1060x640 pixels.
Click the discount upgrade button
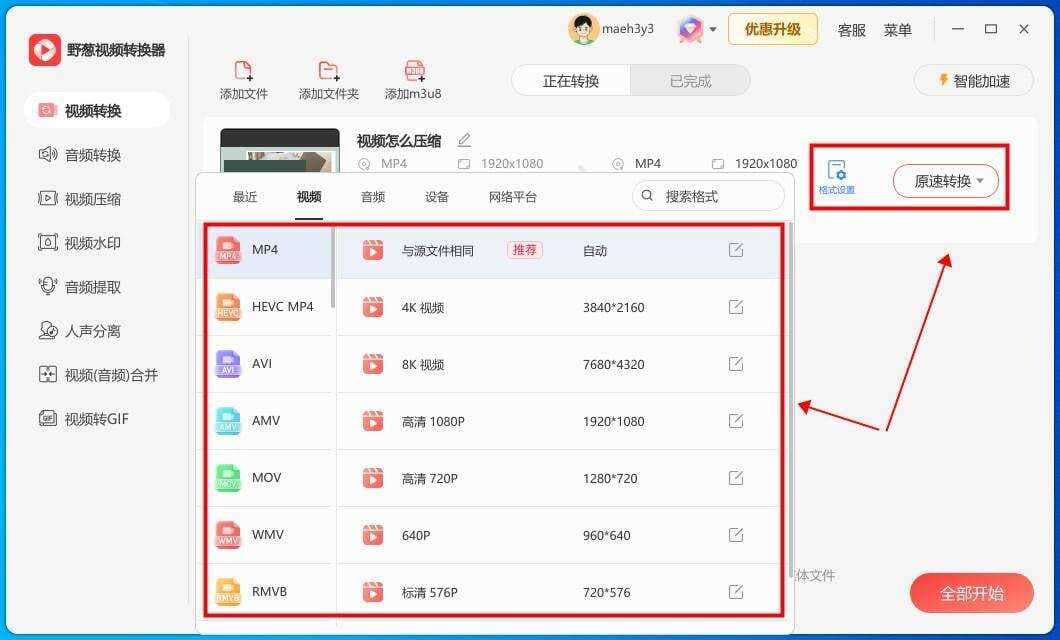[773, 29]
